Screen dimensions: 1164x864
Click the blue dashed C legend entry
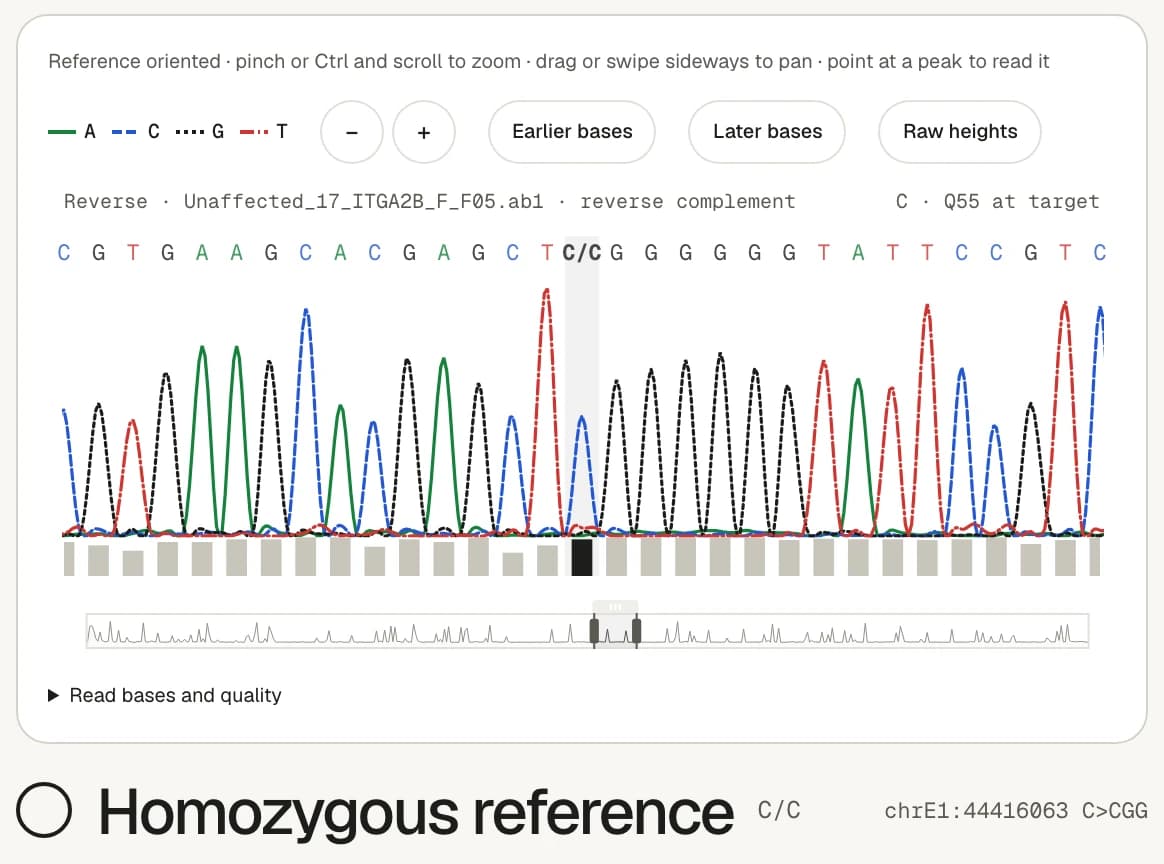136,132
